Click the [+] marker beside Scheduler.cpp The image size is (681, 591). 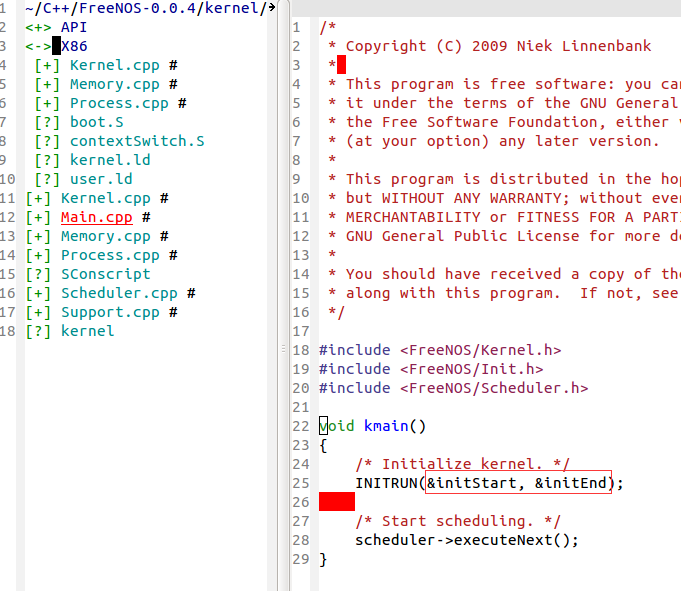click(x=38, y=294)
